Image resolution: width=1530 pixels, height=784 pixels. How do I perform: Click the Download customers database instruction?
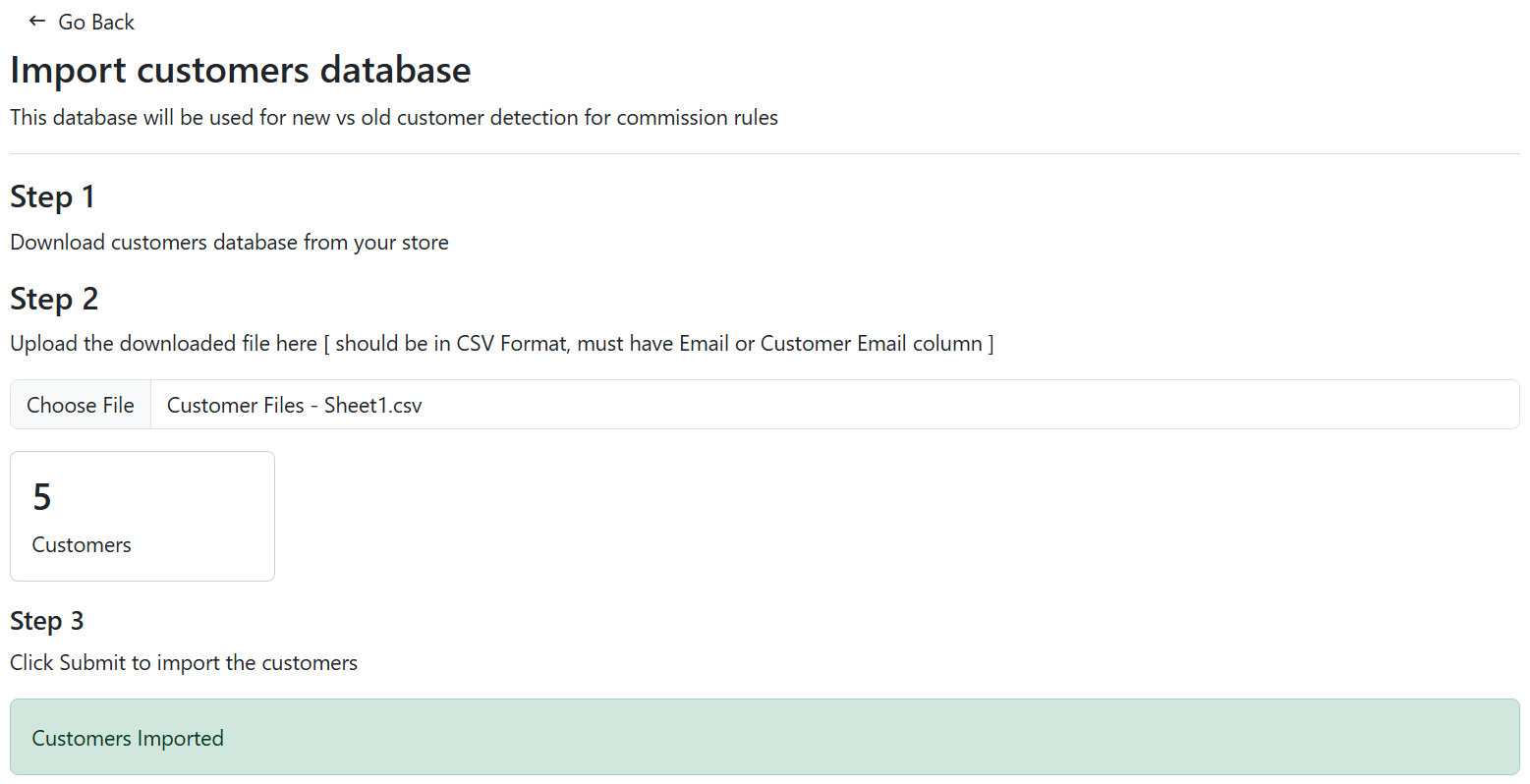[229, 243]
